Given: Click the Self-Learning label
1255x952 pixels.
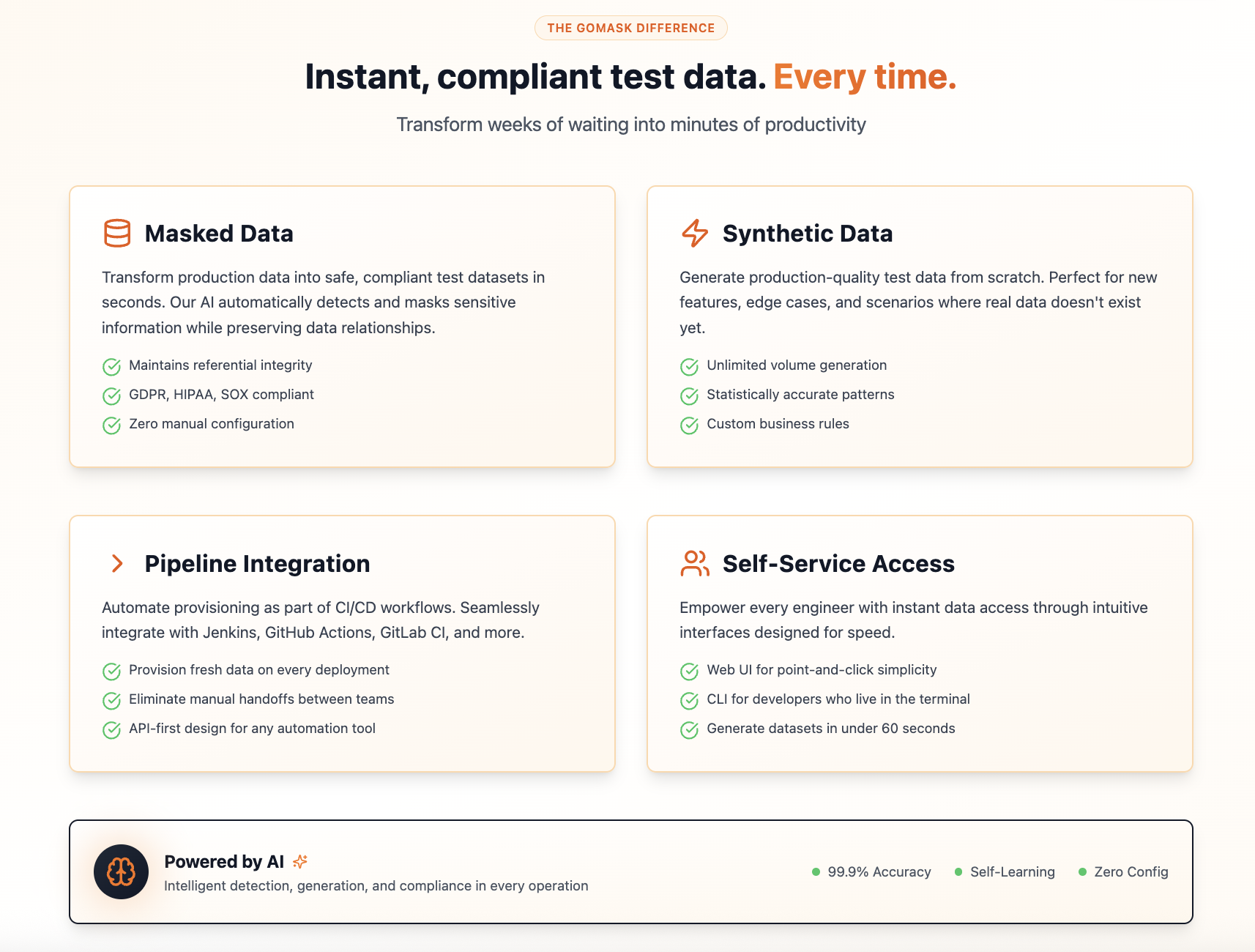Looking at the screenshot, I should 1012,871.
